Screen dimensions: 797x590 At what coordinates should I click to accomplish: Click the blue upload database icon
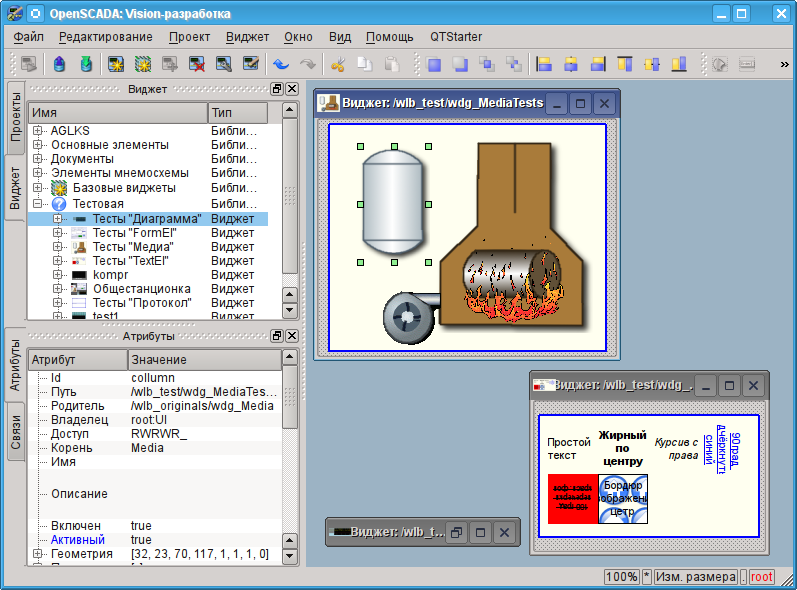click(59, 64)
